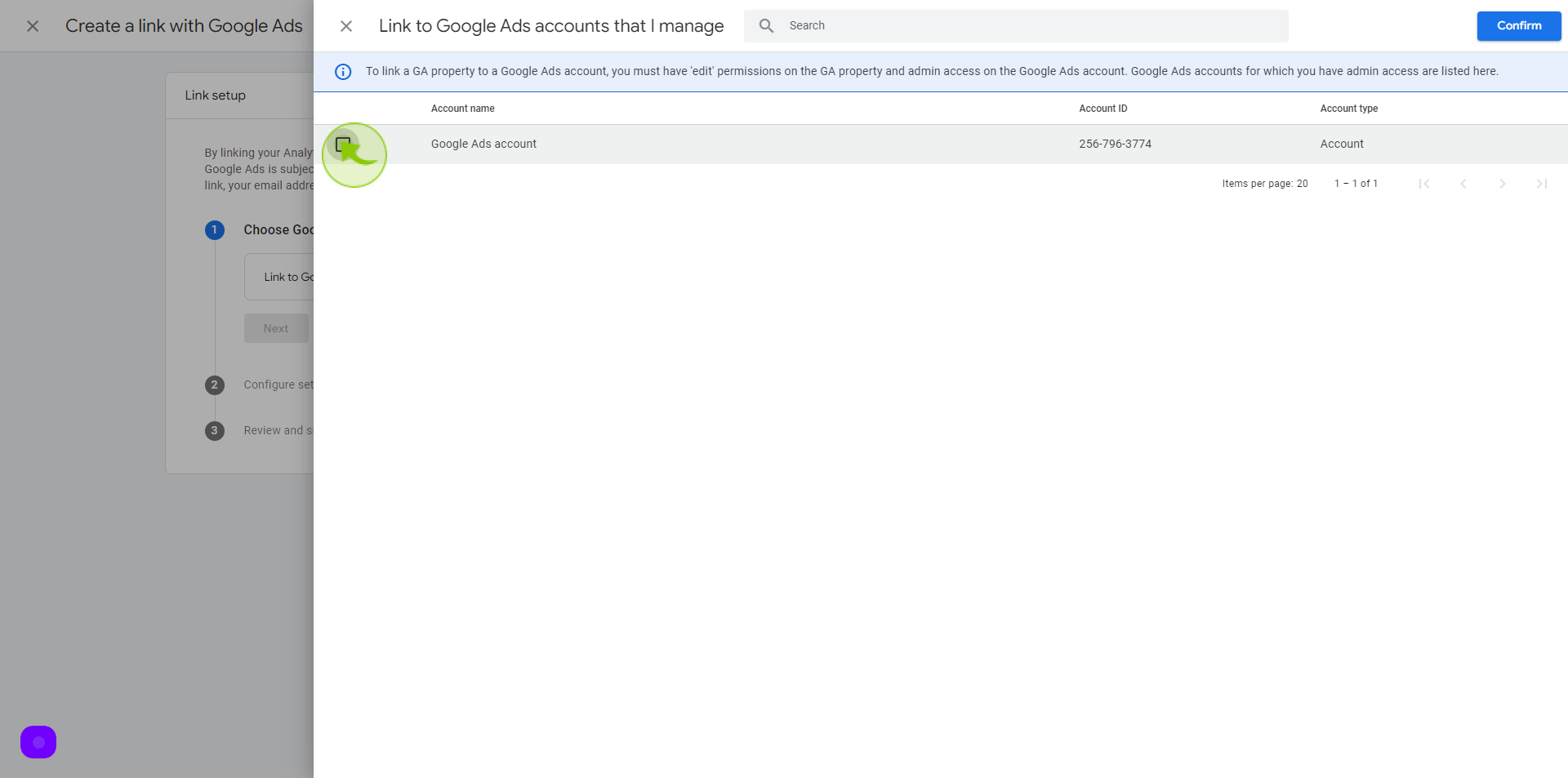This screenshot has height=778, width=1568.
Task: Click account ID 256-796-3774
Action: coord(1116,144)
